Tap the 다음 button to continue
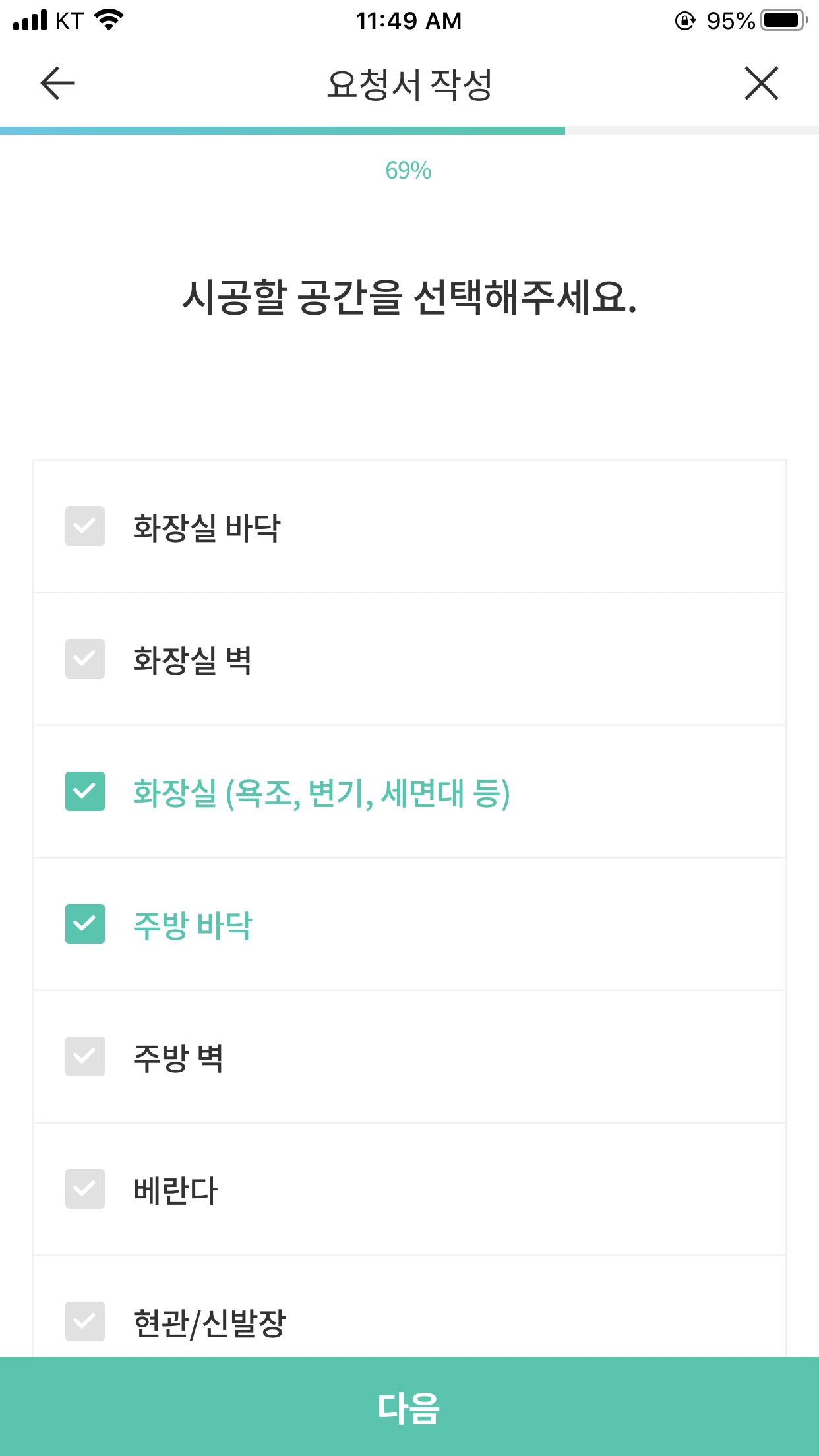The image size is (819, 1456). (x=409, y=1407)
